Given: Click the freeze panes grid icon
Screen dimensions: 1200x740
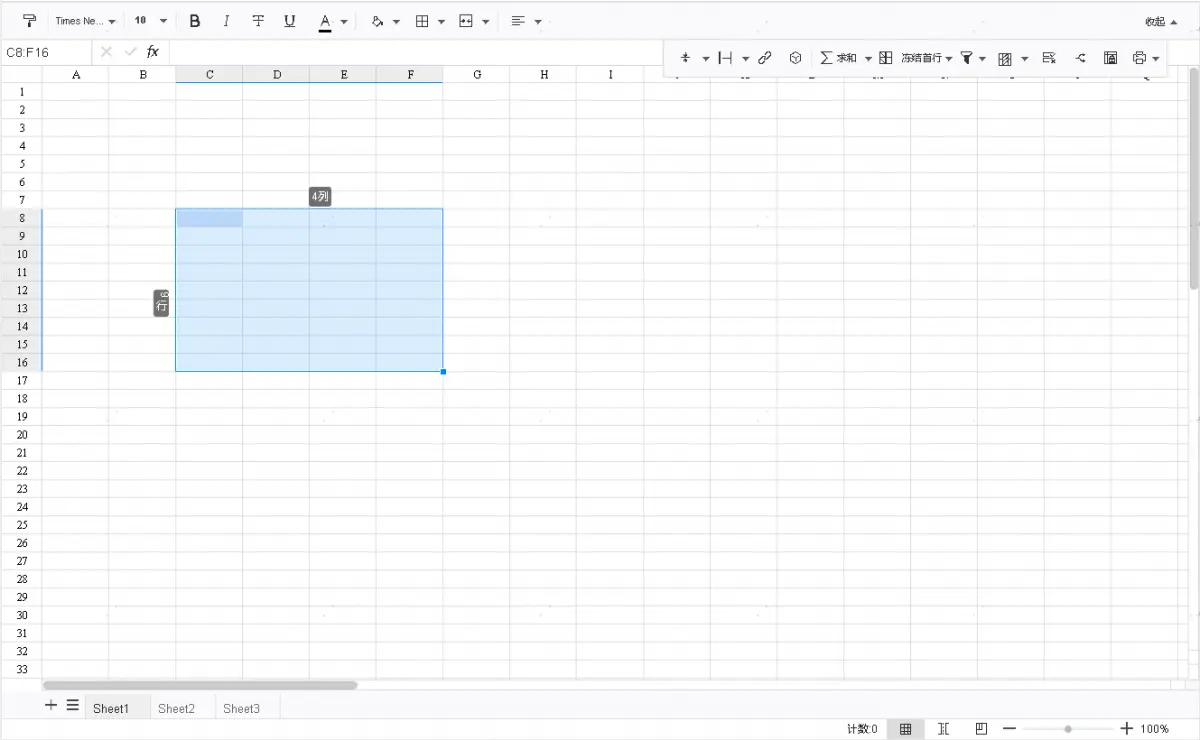Looking at the screenshot, I should point(885,58).
